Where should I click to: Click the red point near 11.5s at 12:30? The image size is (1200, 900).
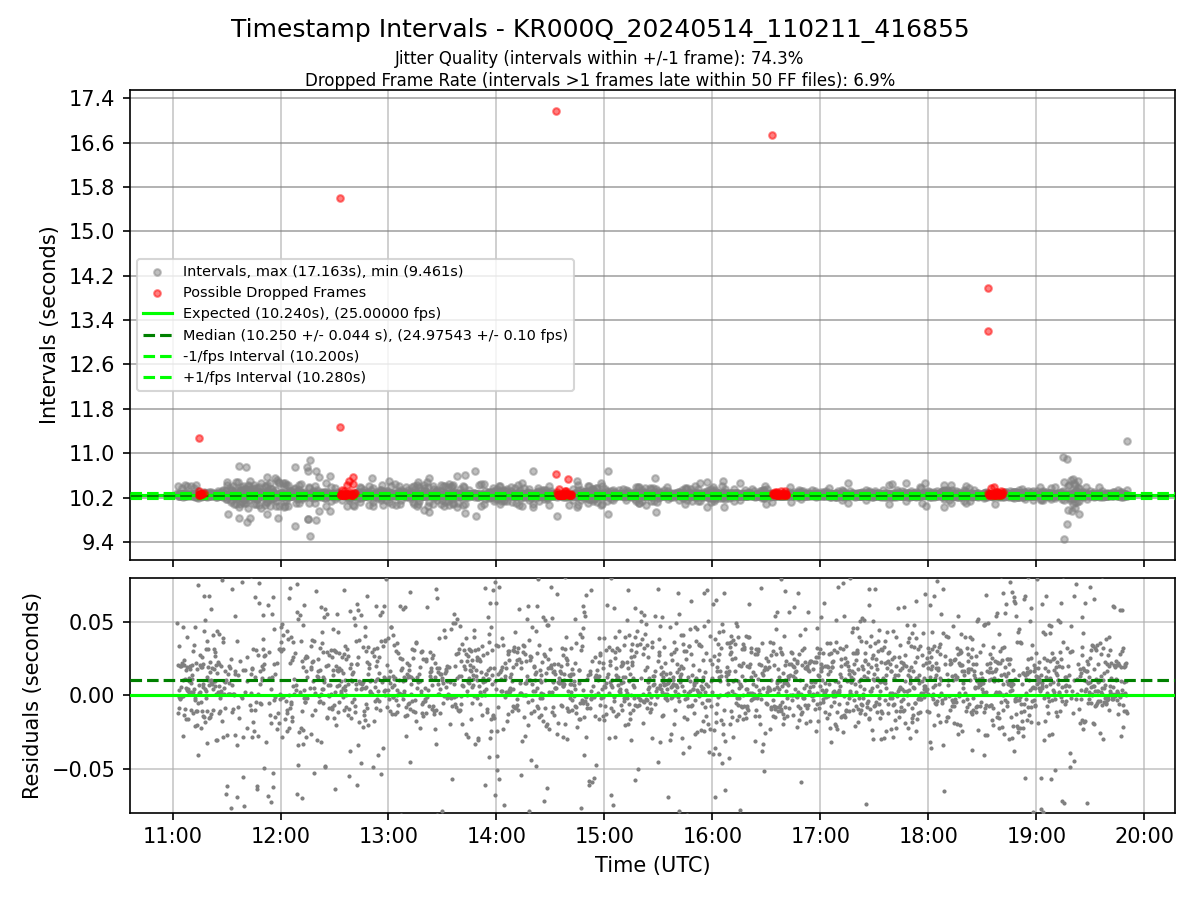340,427
